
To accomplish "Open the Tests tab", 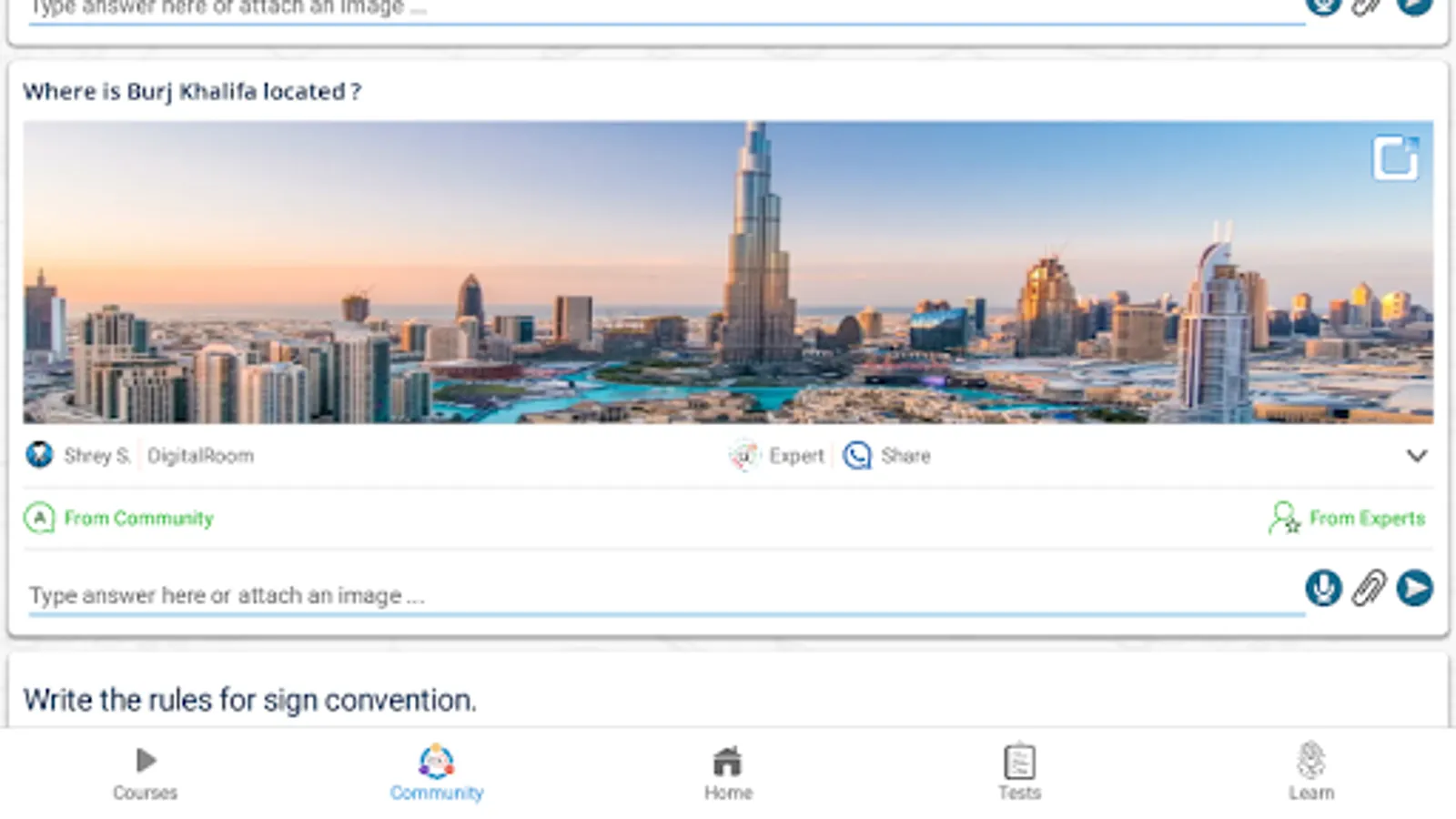I will pos(1019,773).
